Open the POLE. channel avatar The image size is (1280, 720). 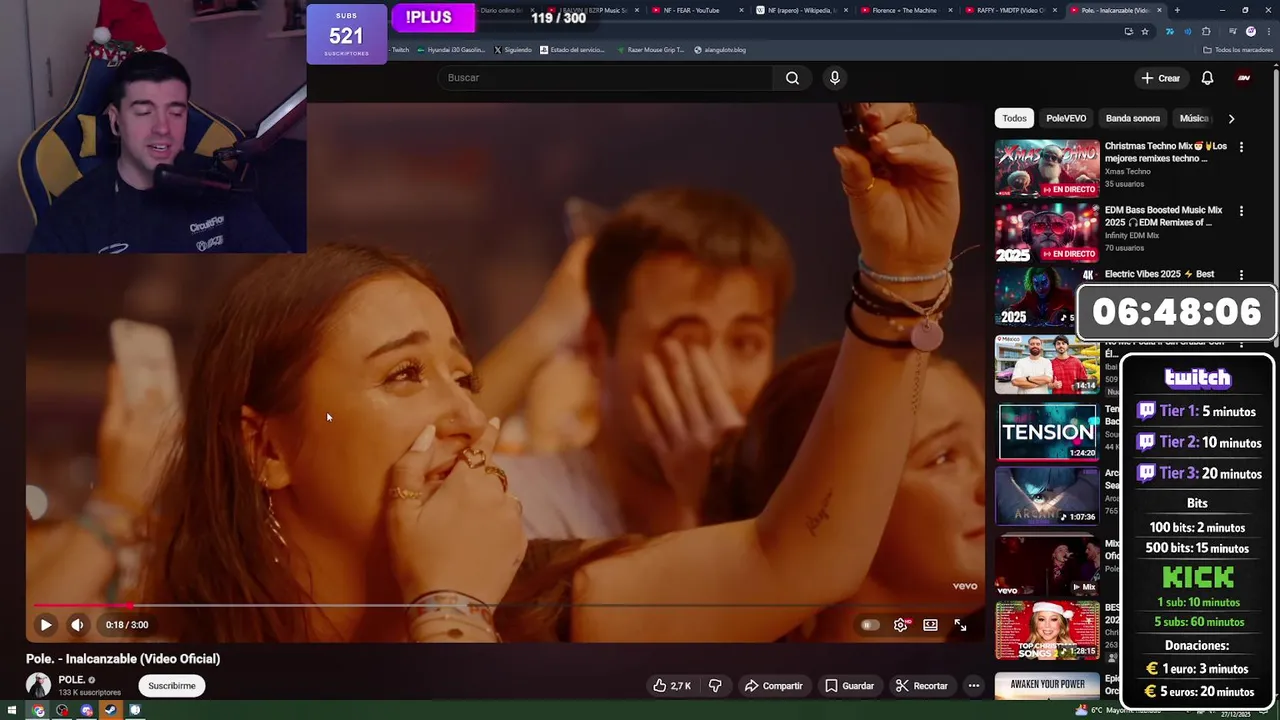point(38,685)
